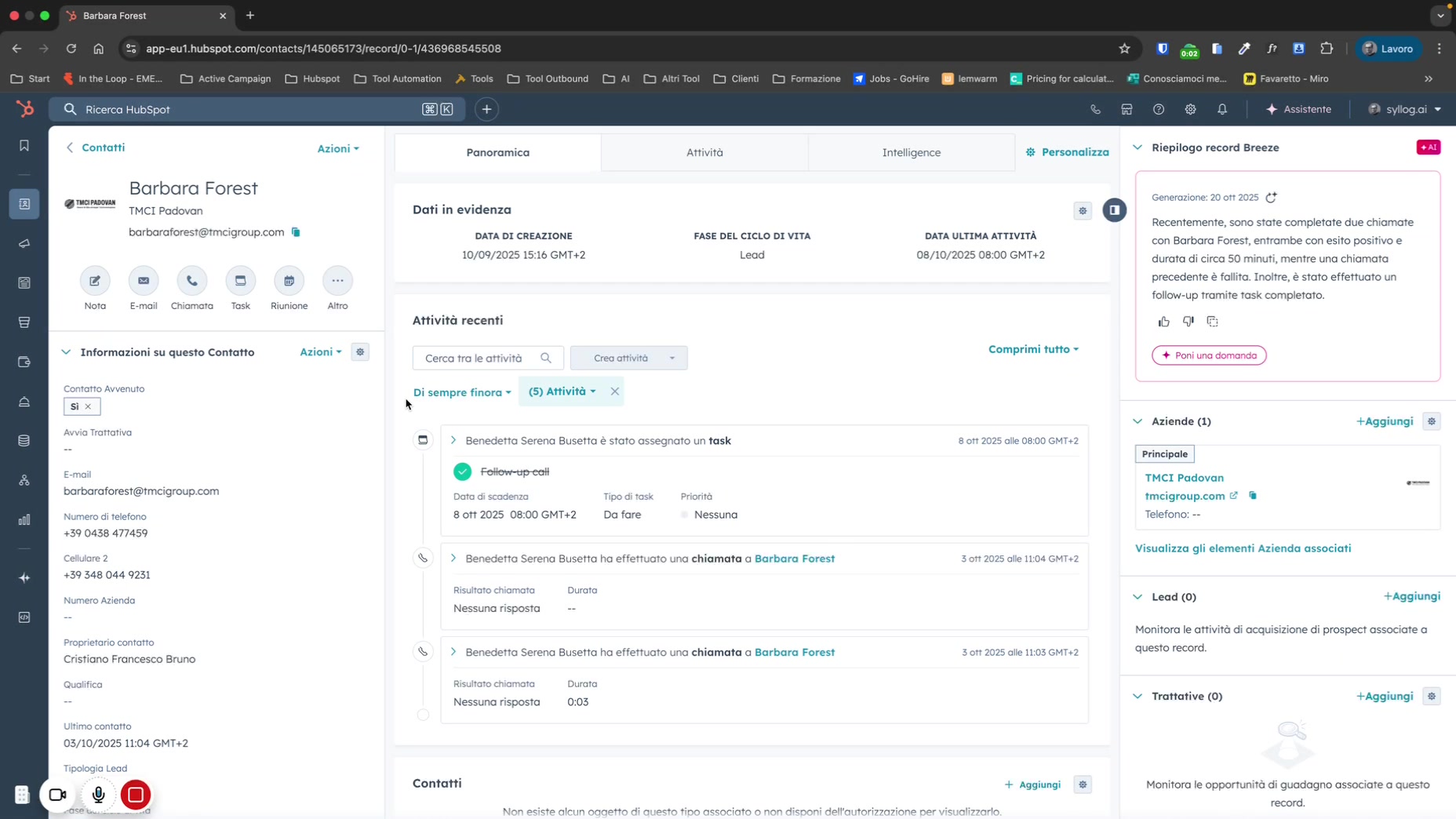Regenerate the Breeze summary with refresh icon
The height and width of the screenshot is (819, 1456).
pos(1271,198)
